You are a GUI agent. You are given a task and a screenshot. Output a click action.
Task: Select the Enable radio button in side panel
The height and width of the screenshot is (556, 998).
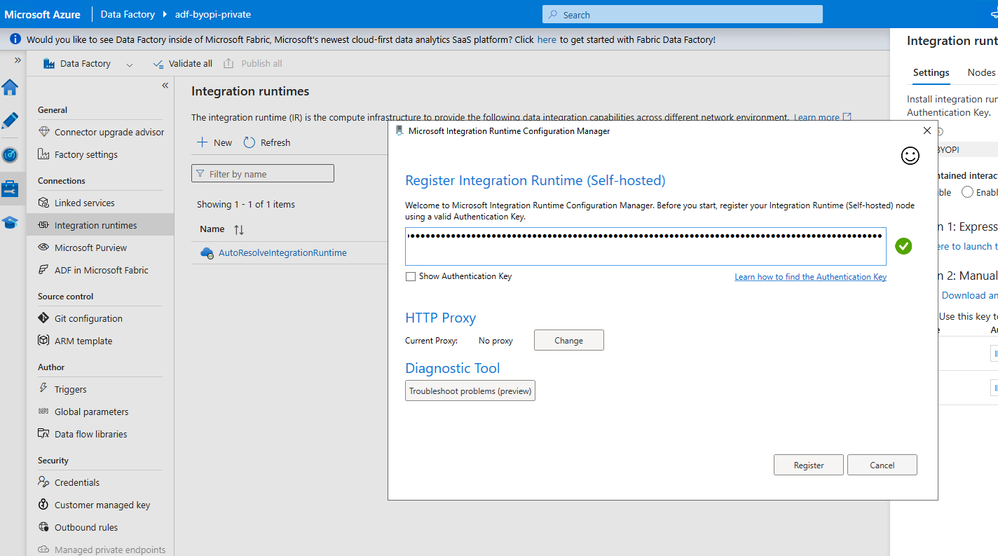pos(967,192)
